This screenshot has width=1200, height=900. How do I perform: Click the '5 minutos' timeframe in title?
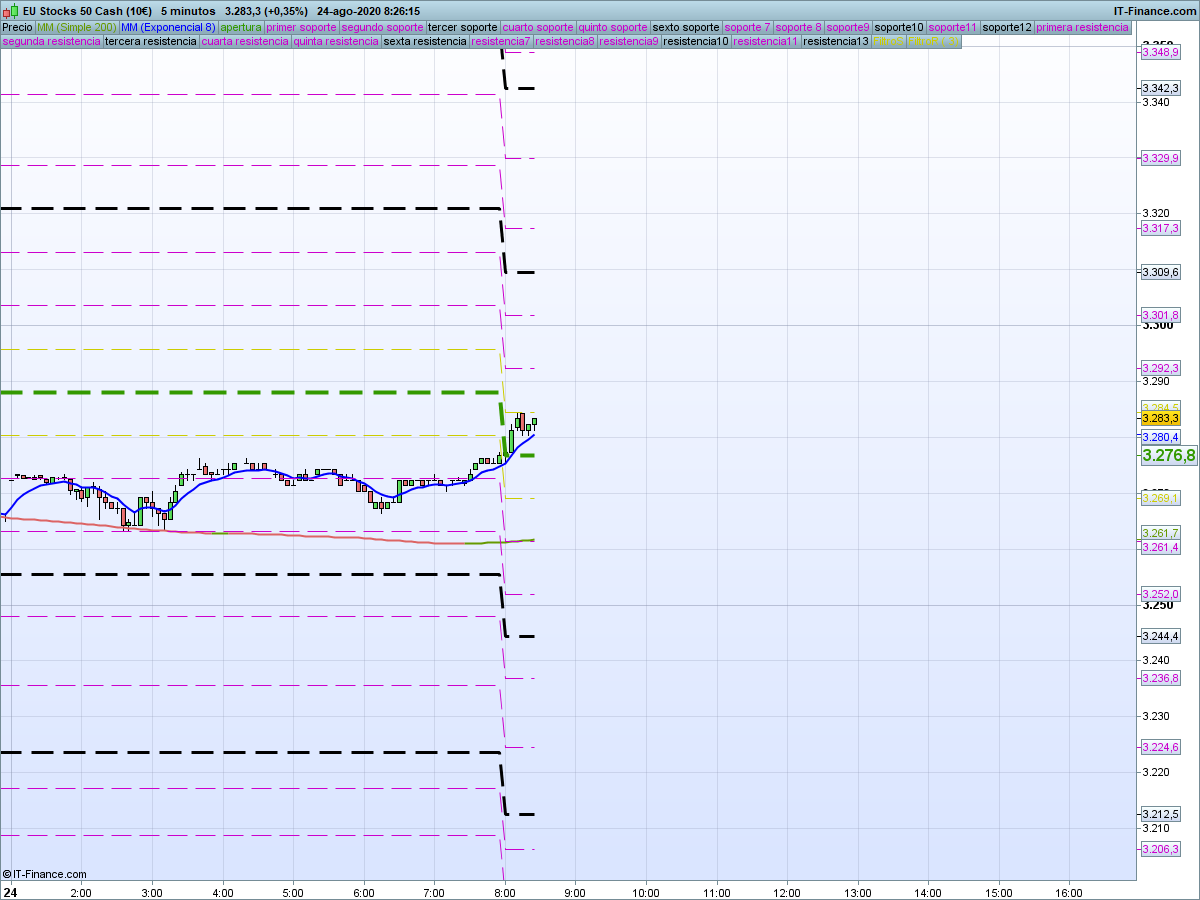coord(188,11)
